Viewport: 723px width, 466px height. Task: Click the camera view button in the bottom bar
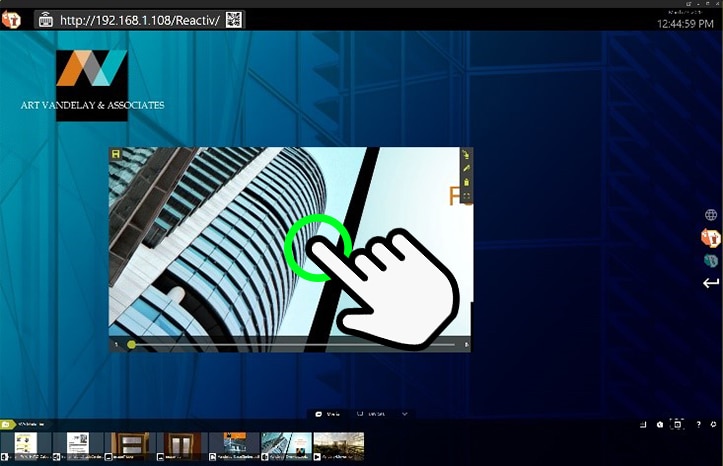tap(328, 414)
